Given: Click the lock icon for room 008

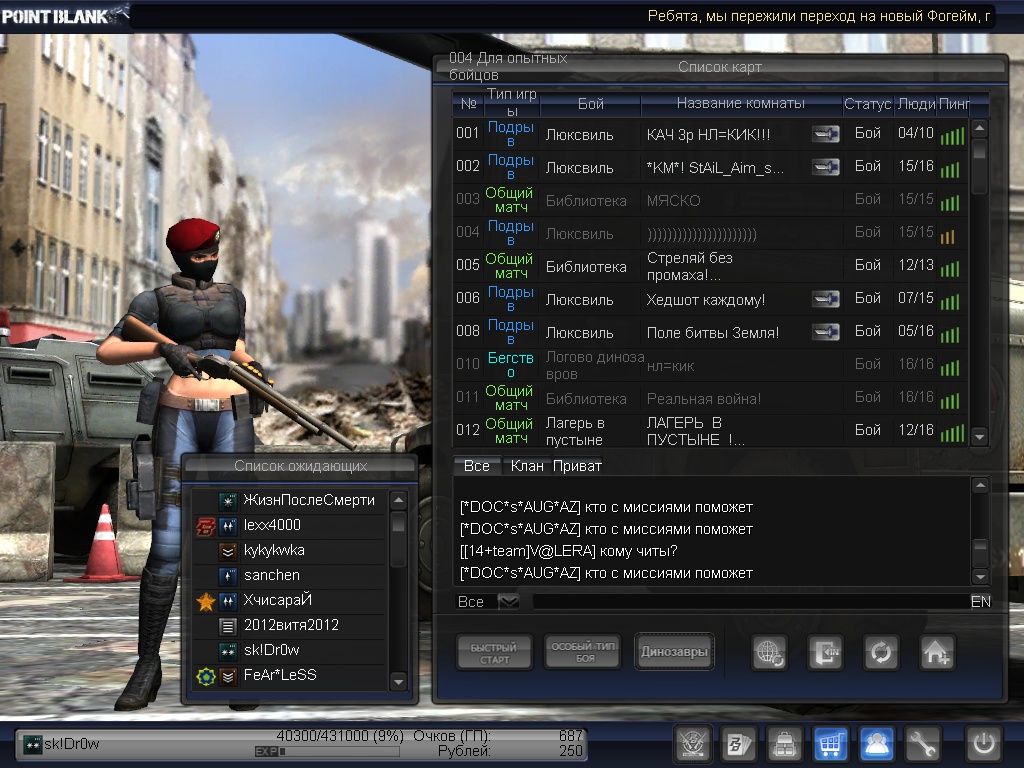Looking at the screenshot, I should tap(825, 332).
